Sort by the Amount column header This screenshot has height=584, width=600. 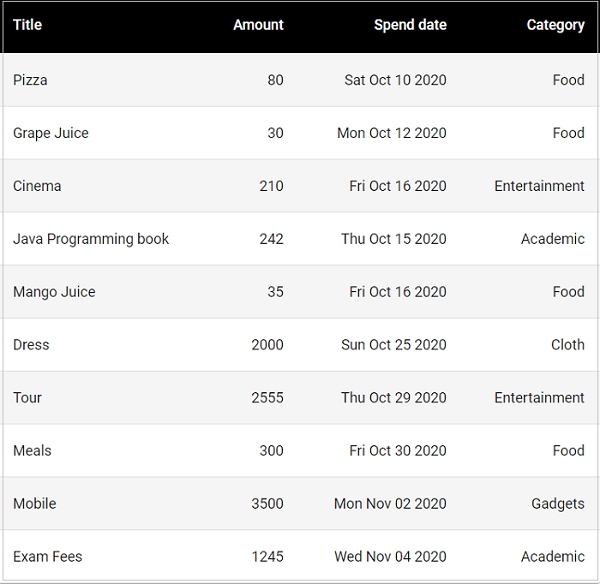258,25
